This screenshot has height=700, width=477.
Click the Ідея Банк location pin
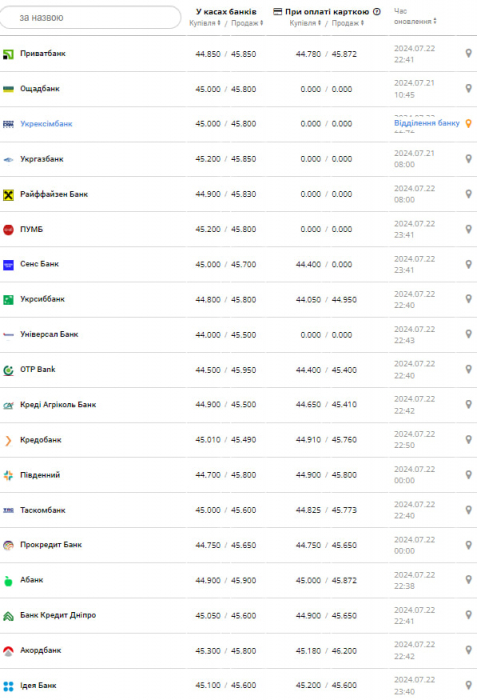click(x=469, y=685)
